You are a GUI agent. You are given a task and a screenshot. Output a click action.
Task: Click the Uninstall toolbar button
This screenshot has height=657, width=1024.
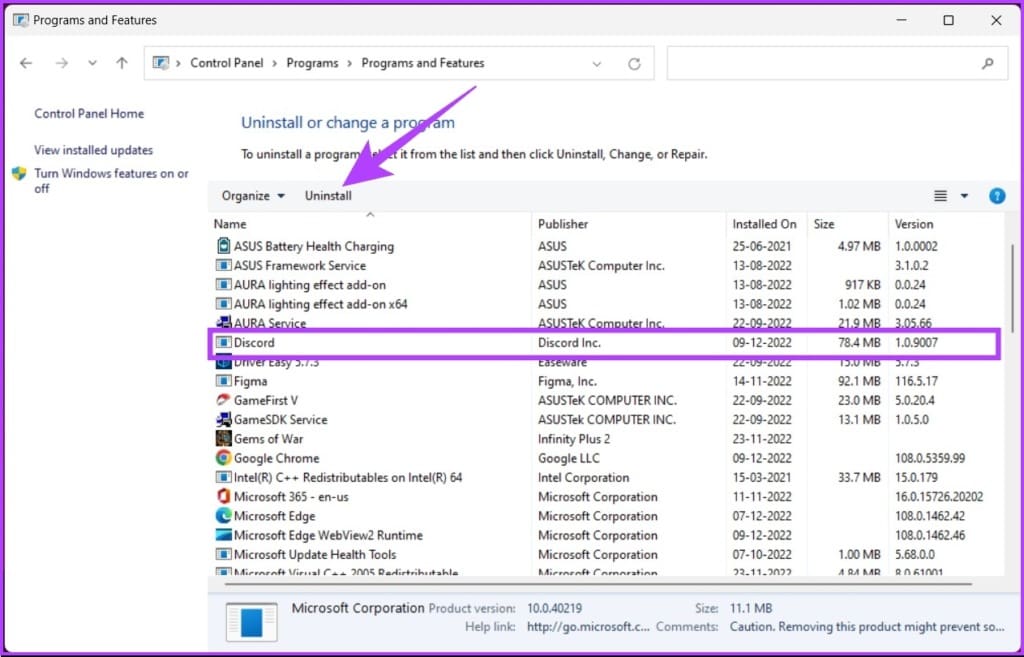point(328,196)
